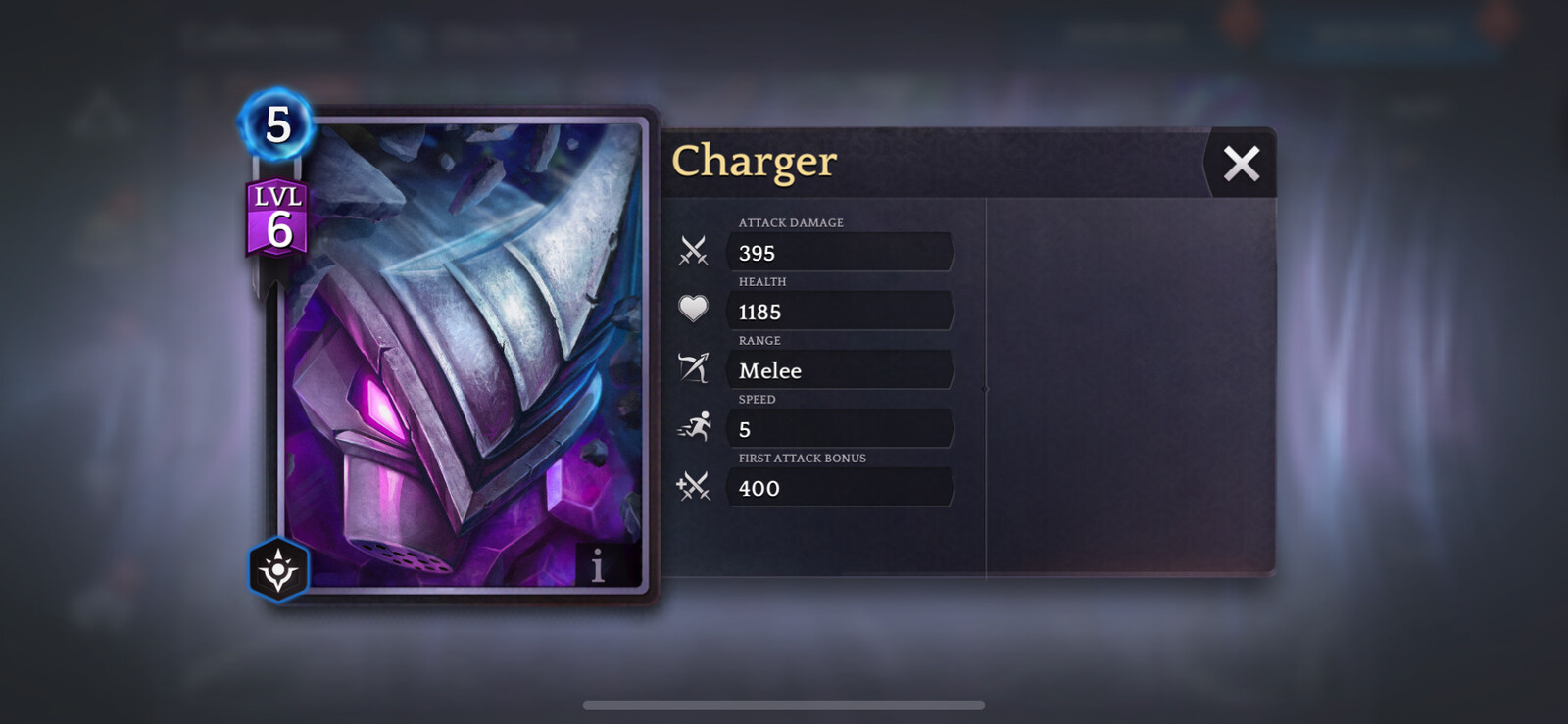
Task: Tap the blurred button behind top right
Action: click(x=1384, y=35)
